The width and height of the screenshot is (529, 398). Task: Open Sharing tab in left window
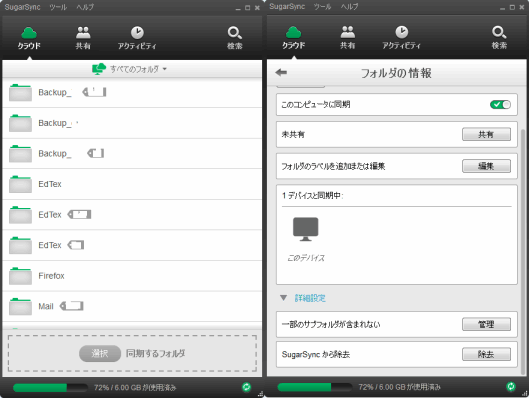pyautogui.click(x=83, y=38)
